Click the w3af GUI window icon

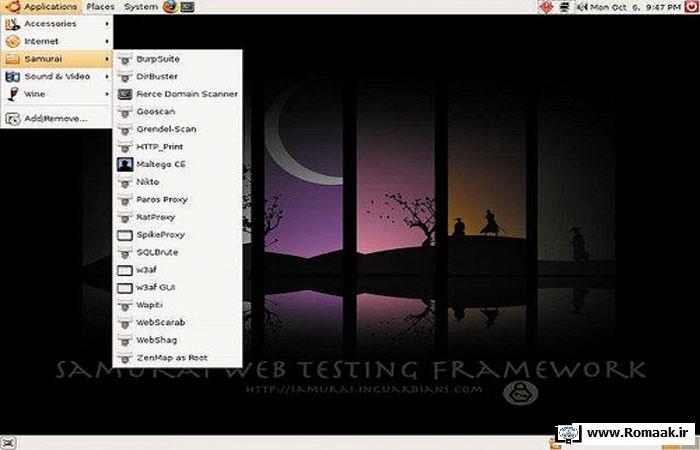pos(125,288)
